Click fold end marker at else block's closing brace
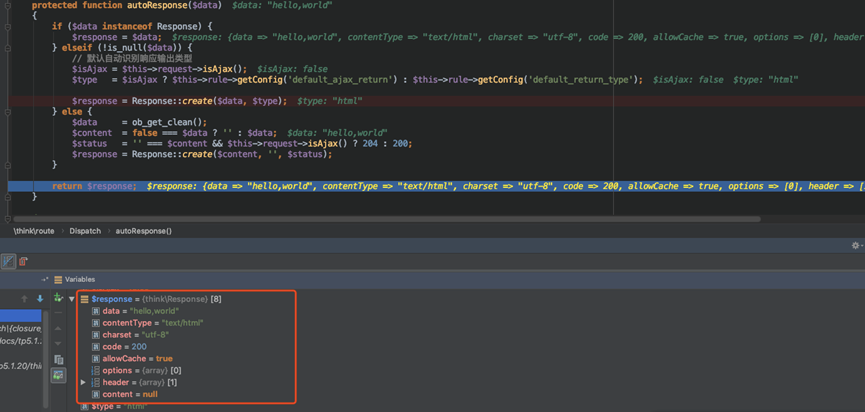The image size is (865, 412). [6, 164]
